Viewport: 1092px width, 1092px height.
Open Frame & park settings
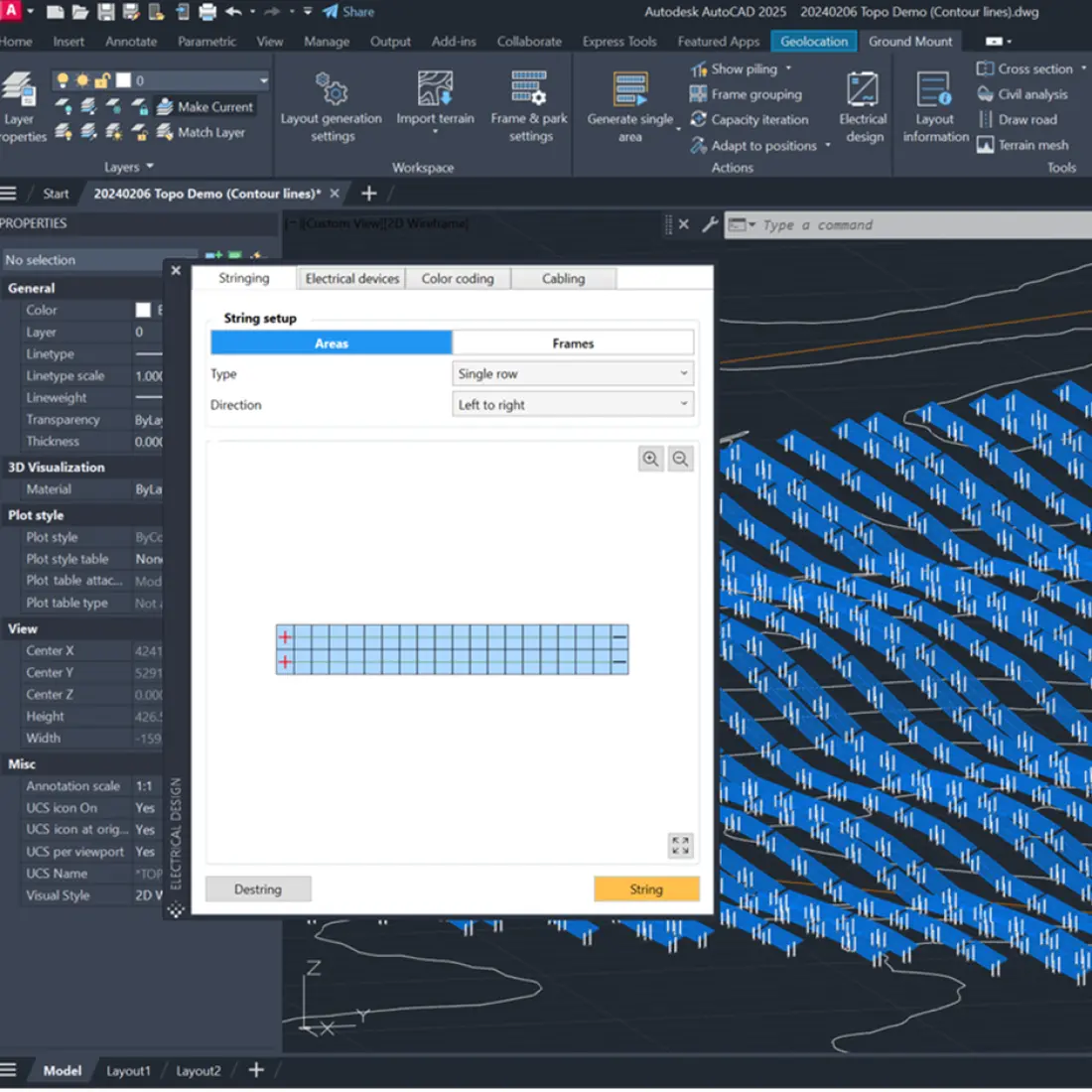(529, 109)
